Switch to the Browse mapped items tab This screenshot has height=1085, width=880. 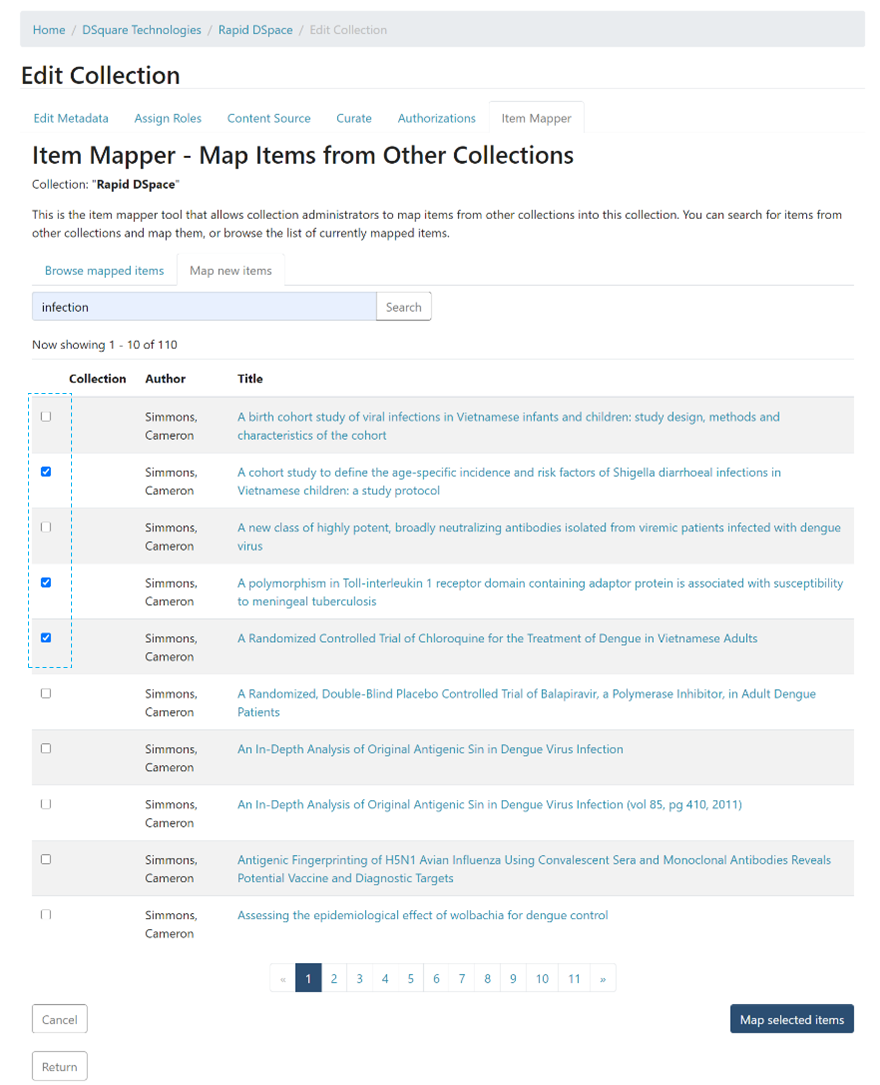tap(104, 271)
